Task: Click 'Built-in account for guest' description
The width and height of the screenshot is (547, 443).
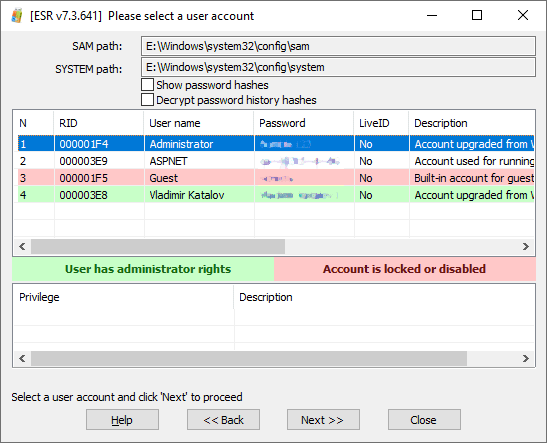Action: (474, 178)
